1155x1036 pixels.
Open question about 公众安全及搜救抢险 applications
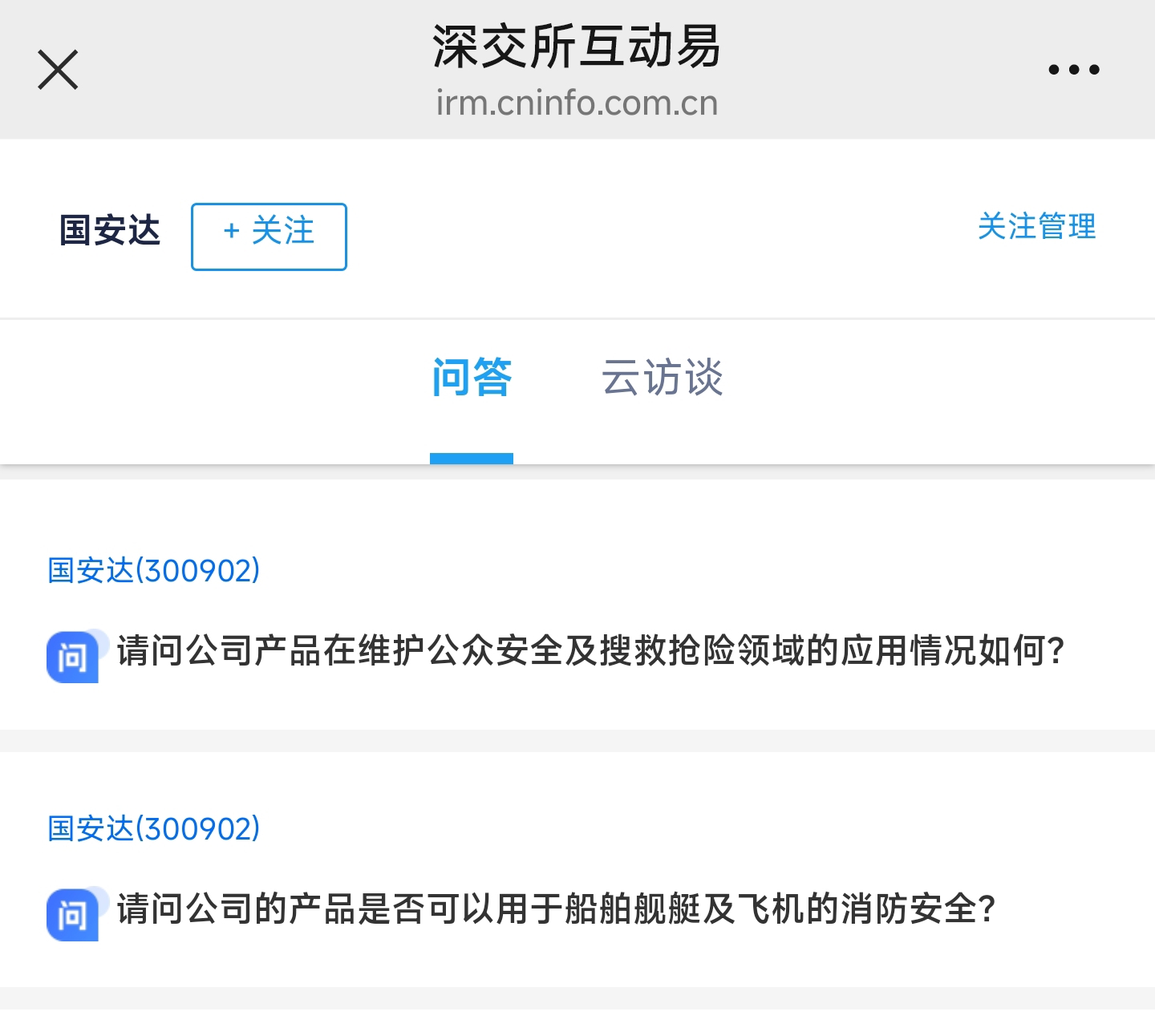click(590, 650)
